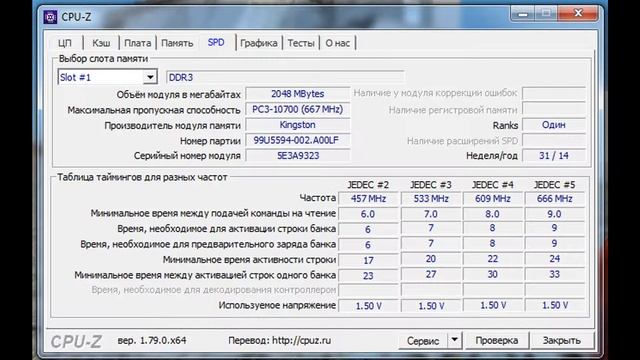The height and width of the screenshot is (360, 640).
Task: Click the Неделя/год label
Action: (492, 156)
